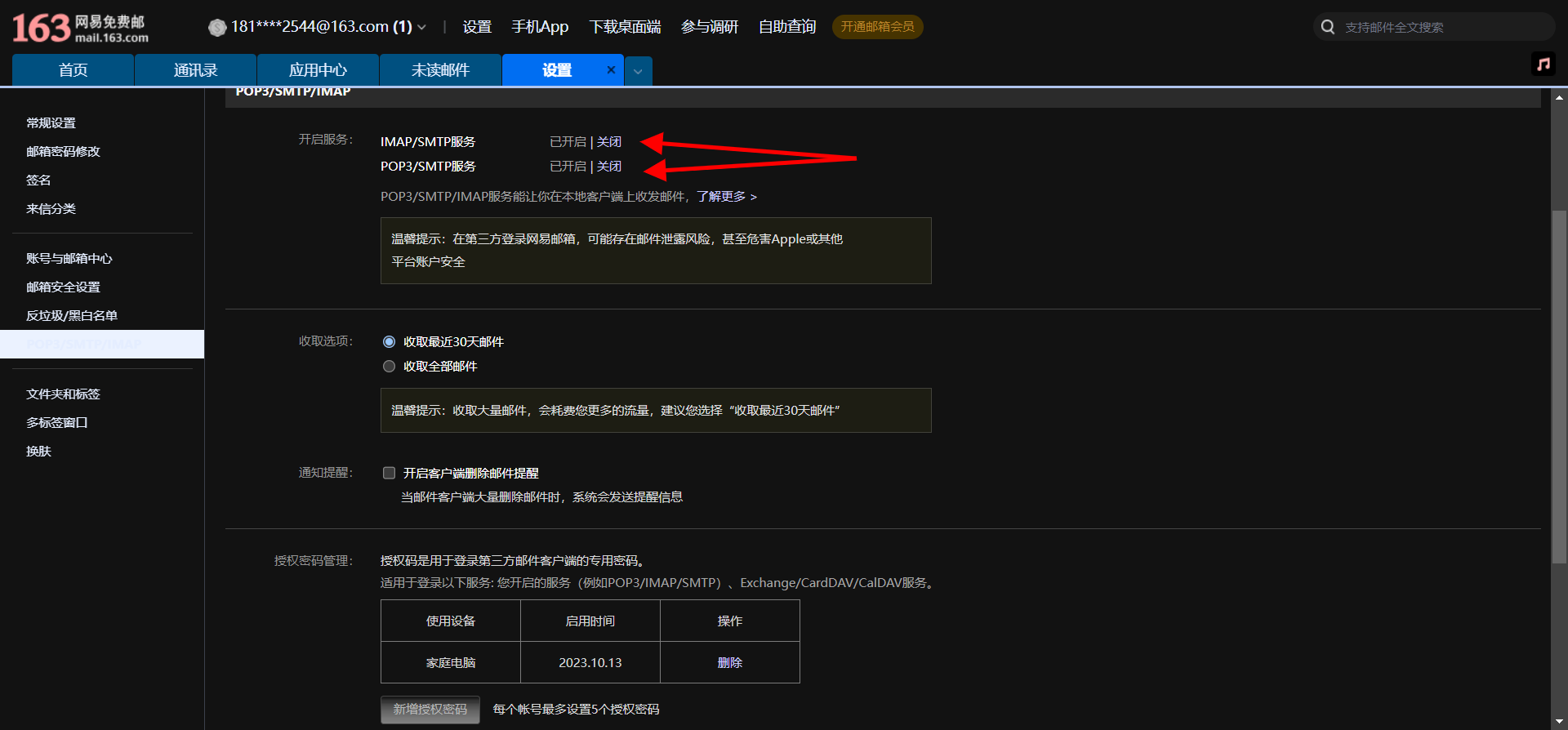Image resolution: width=1568 pixels, height=730 pixels.
Task: Delete the 家庭电脑 authorization code
Action: click(730, 663)
